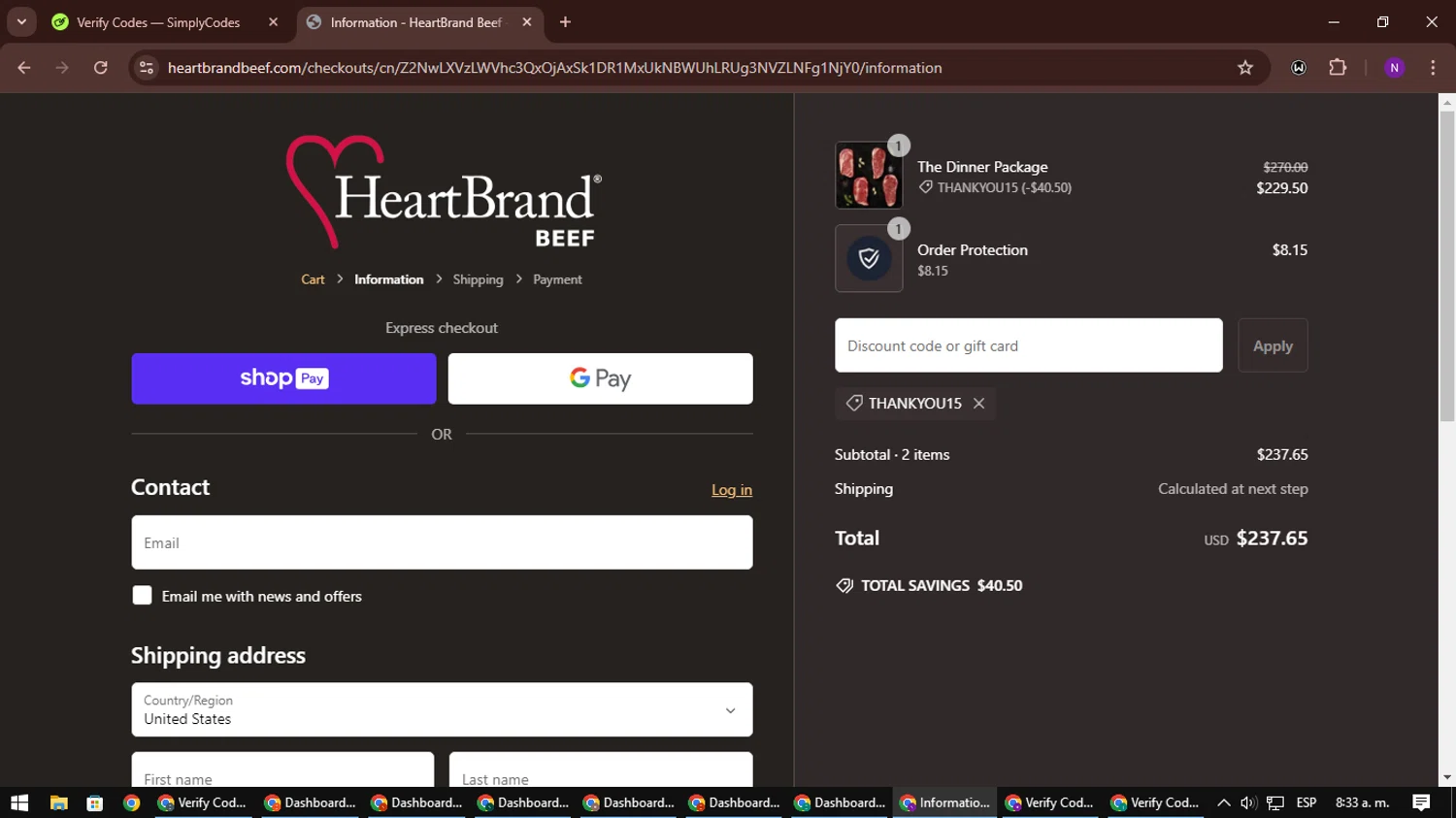Click the taskbar clock 8:33 a. m.
Image resolution: width=1456 pixels, height=818 pixels.
click(1363, 802)
